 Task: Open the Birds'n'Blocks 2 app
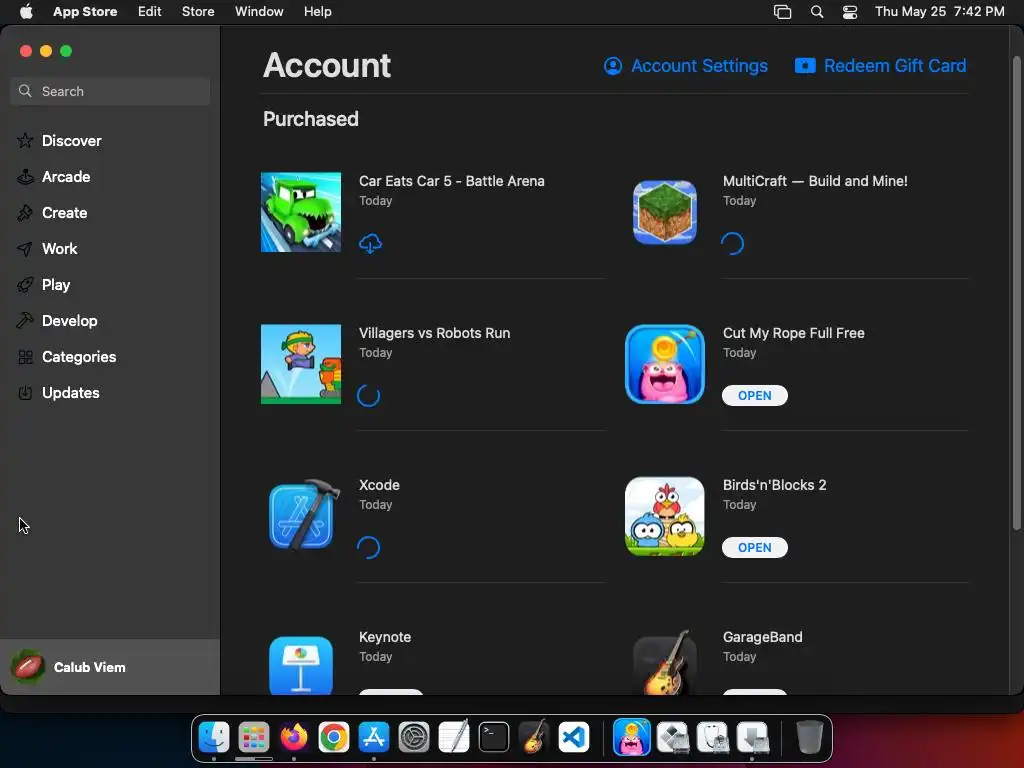tap(754, 547)
